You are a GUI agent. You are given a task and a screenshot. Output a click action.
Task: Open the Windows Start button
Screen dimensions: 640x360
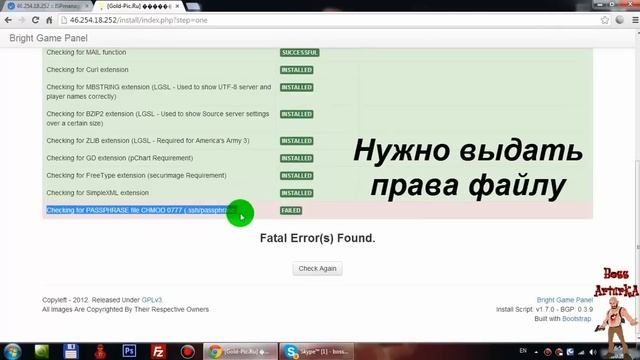click(12, 351)
